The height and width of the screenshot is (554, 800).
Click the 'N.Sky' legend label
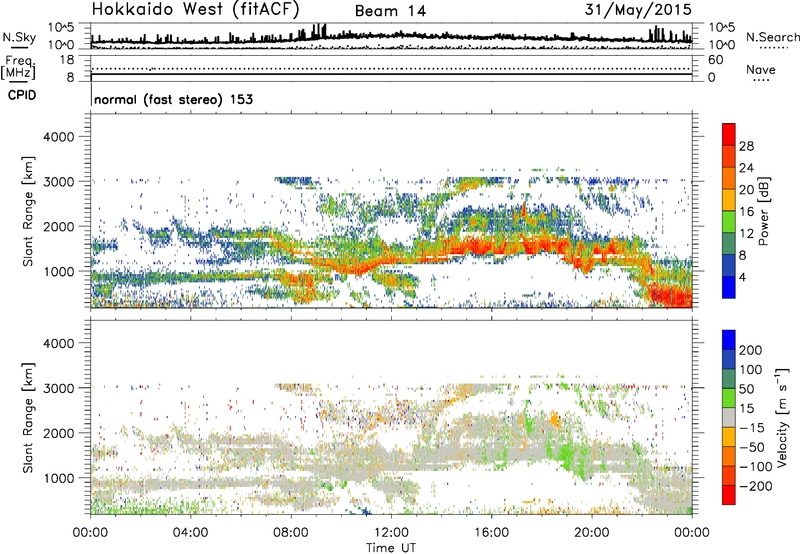tap(19, 37)
